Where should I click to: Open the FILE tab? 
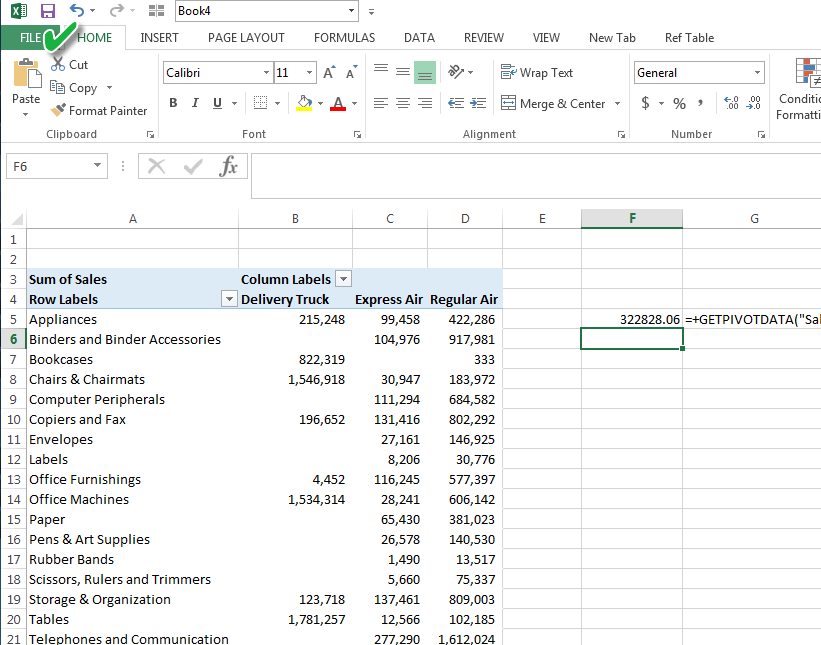click(x=30, y=38)
